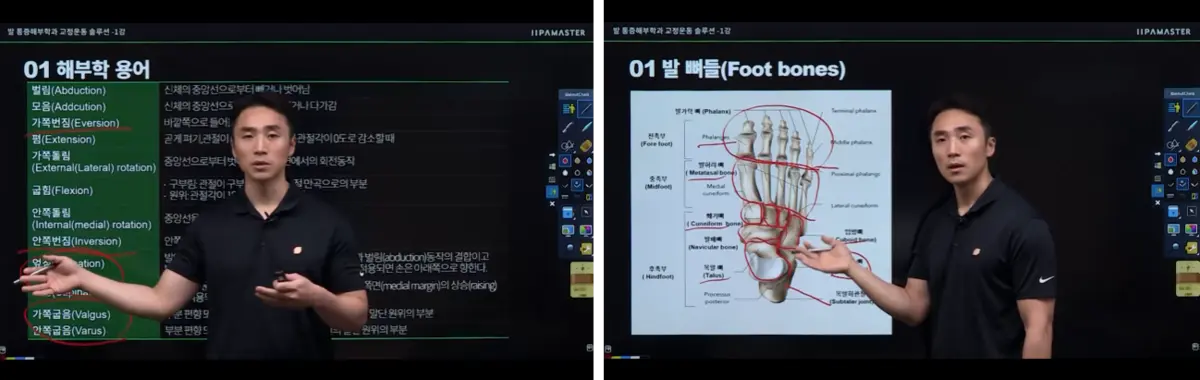Screen dimensions: 1200x380
Task: Expand the arrow icon beside the right toolbar
Action: pyautogui.click(x=1157, y=153)
